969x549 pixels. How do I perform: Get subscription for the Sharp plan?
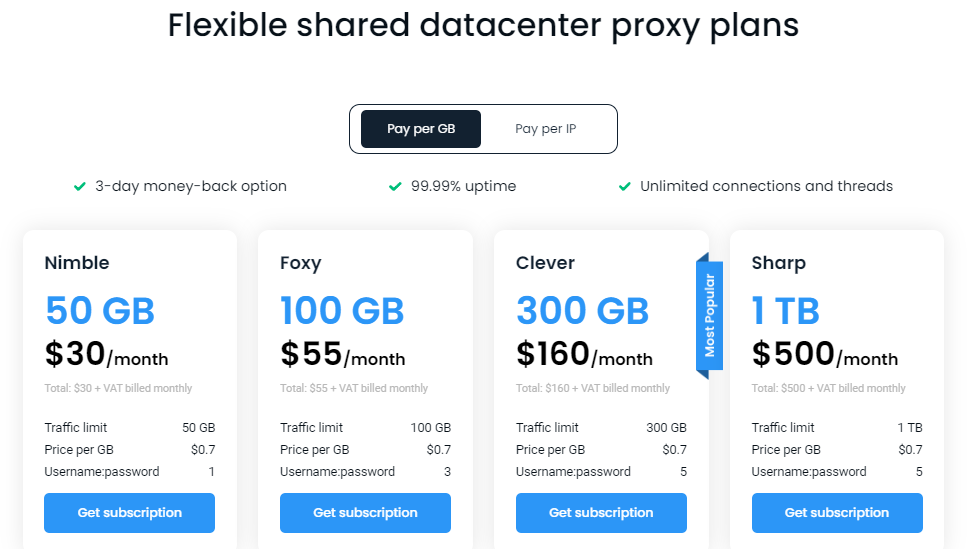837,513
